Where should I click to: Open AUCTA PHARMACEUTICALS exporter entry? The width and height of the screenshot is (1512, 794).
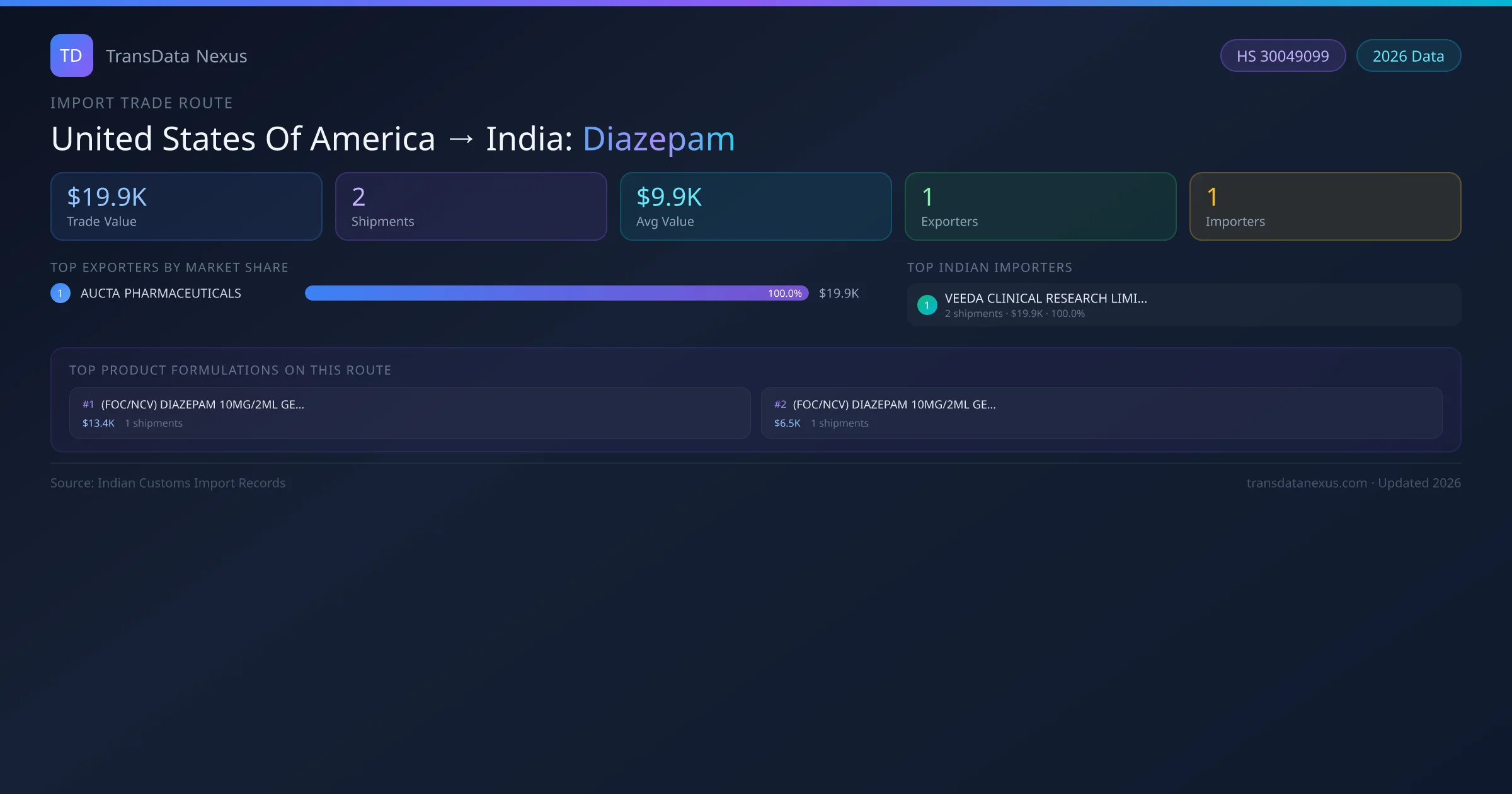tap(160, 292)
